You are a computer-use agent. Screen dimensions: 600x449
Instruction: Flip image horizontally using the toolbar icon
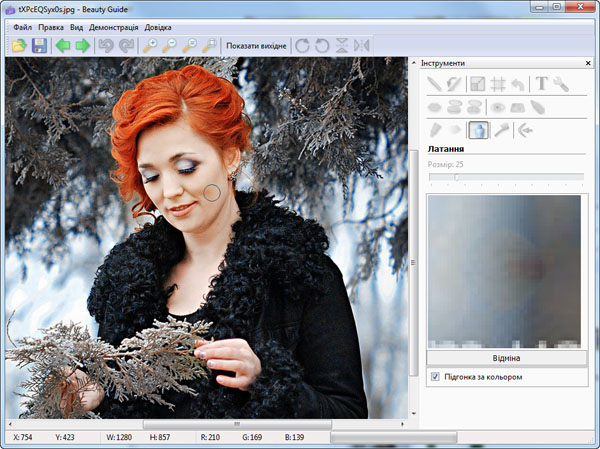coord(361,46)
